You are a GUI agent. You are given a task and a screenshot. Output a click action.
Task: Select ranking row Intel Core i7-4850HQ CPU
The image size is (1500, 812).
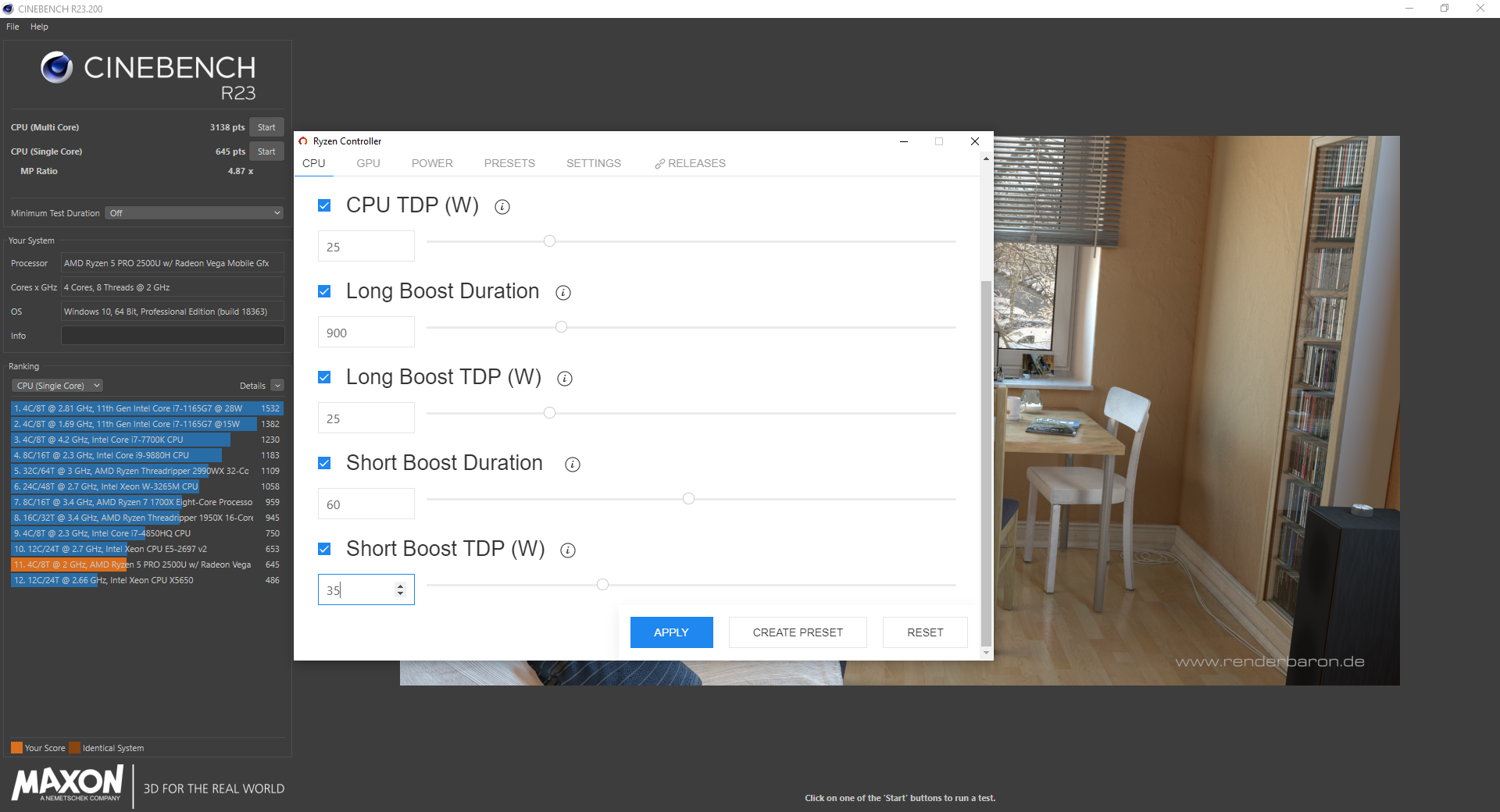coord(147,533)
